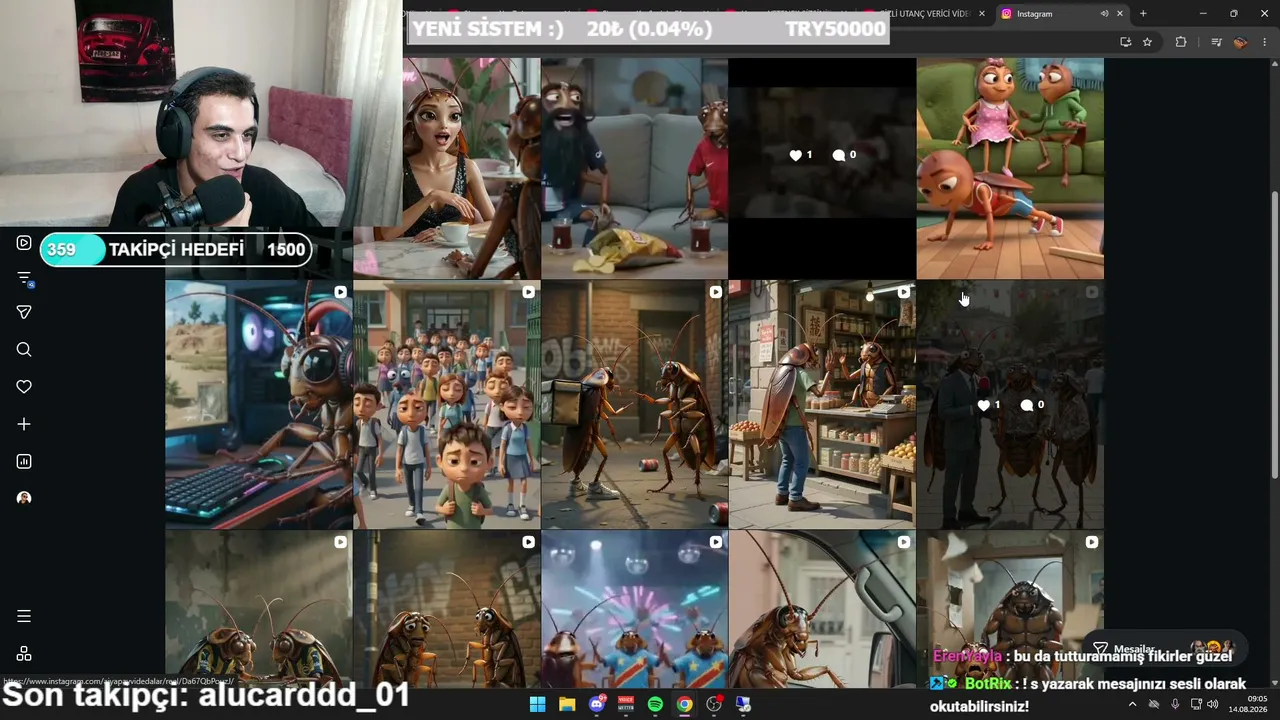Open the two striped-jersey cockroaches reel
The height and width of the screenshot is (720, 1280).
coord(258,609)
